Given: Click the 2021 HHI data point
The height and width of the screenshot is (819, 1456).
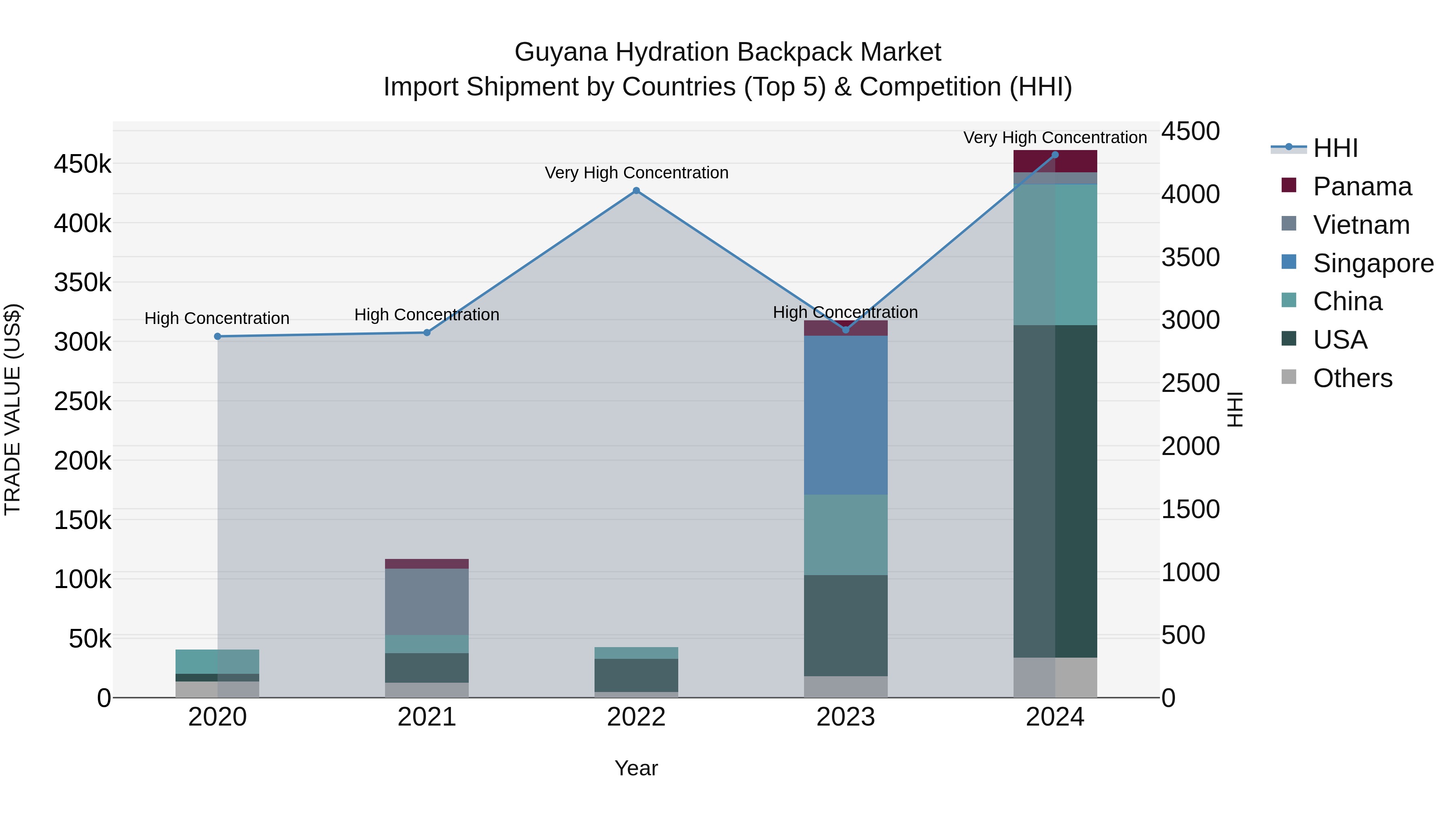Looking at the screenshot, I should tap(427, 332).
